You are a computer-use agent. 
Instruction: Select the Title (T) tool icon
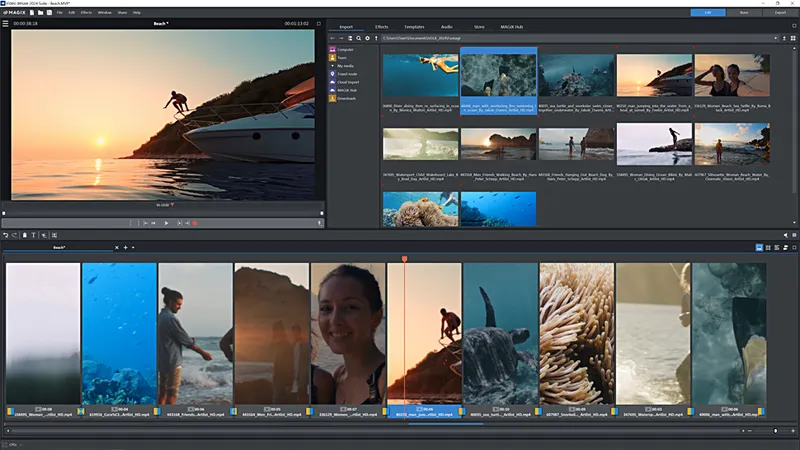pyautogui.click(x=33, y=235)
